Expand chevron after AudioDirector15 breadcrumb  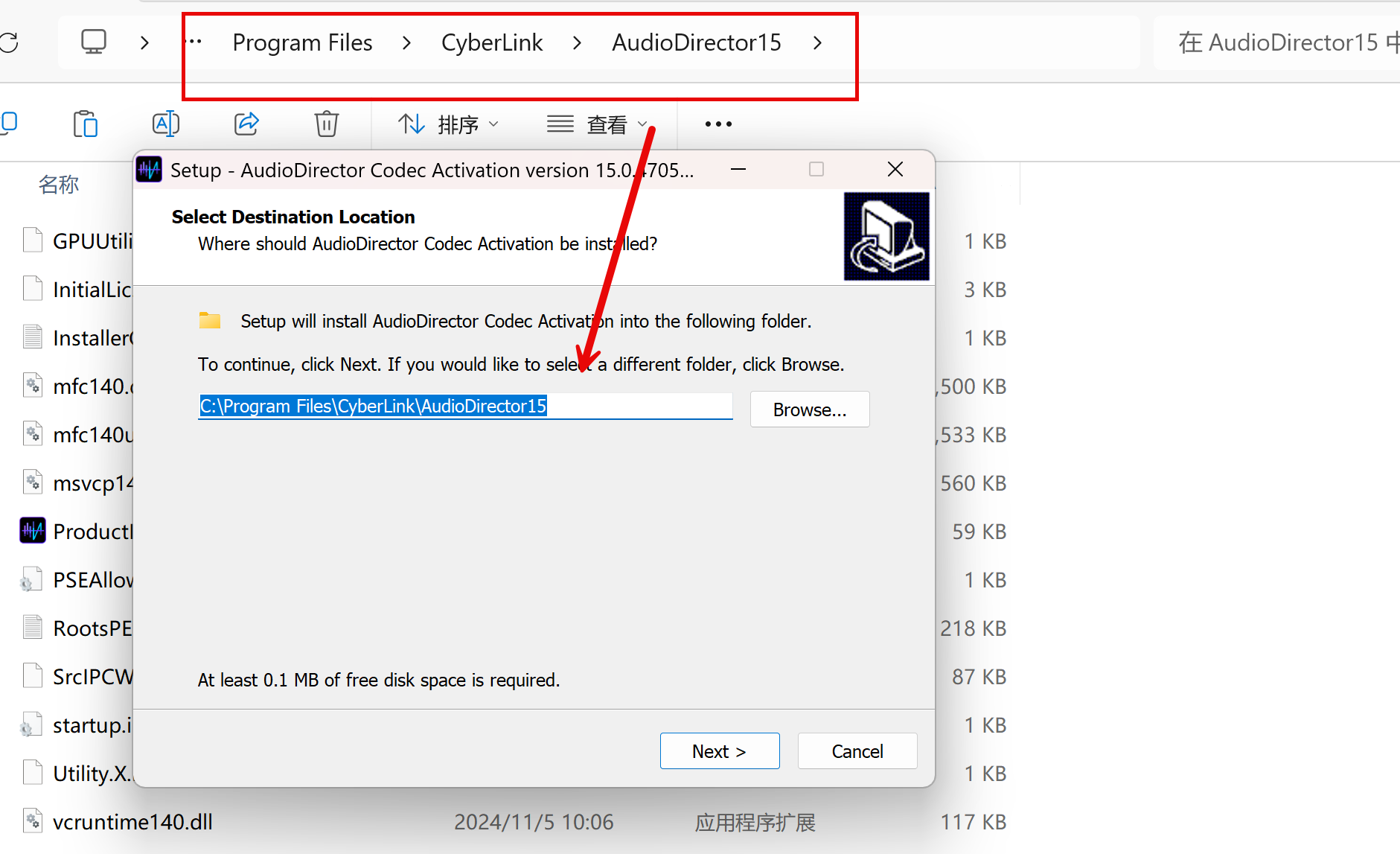coord(817,43)
